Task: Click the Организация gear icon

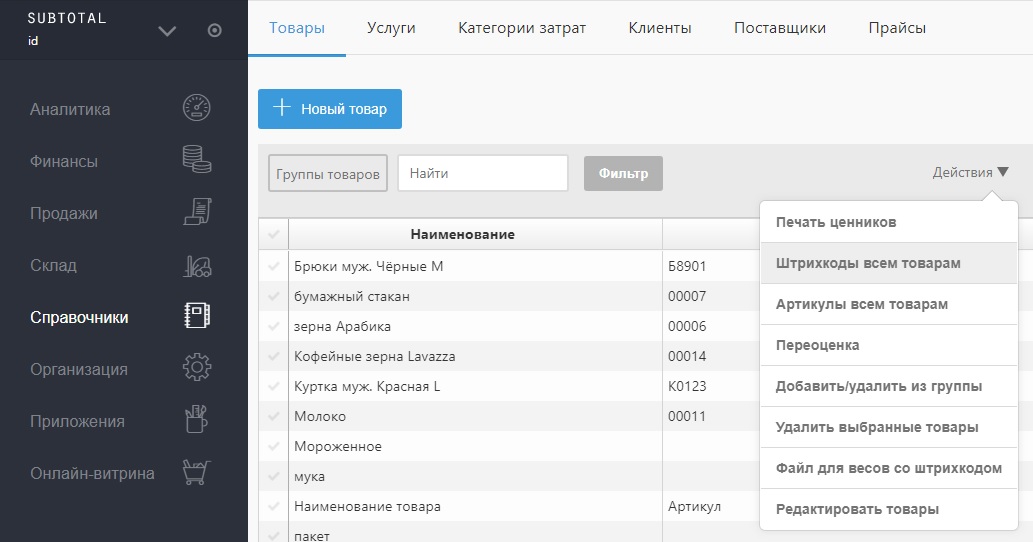Action: pyautogui.click(x=197, y=367)
